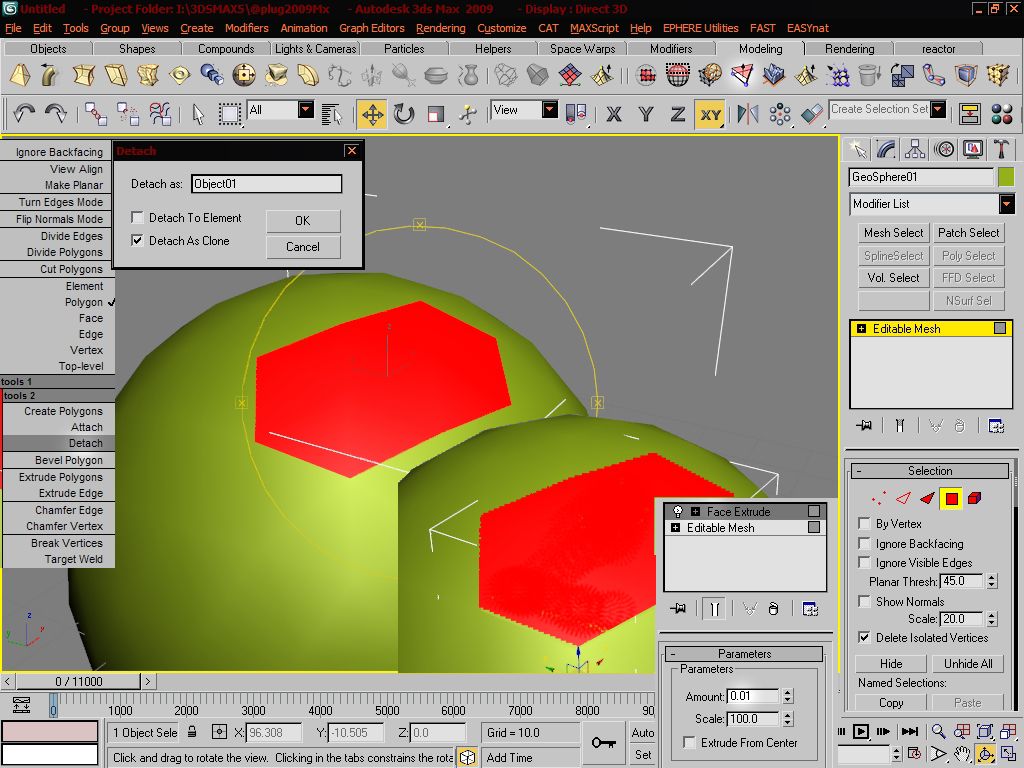1024x768 pixels.
Task: Activate the Select and Scale tool
Action: 436,114
